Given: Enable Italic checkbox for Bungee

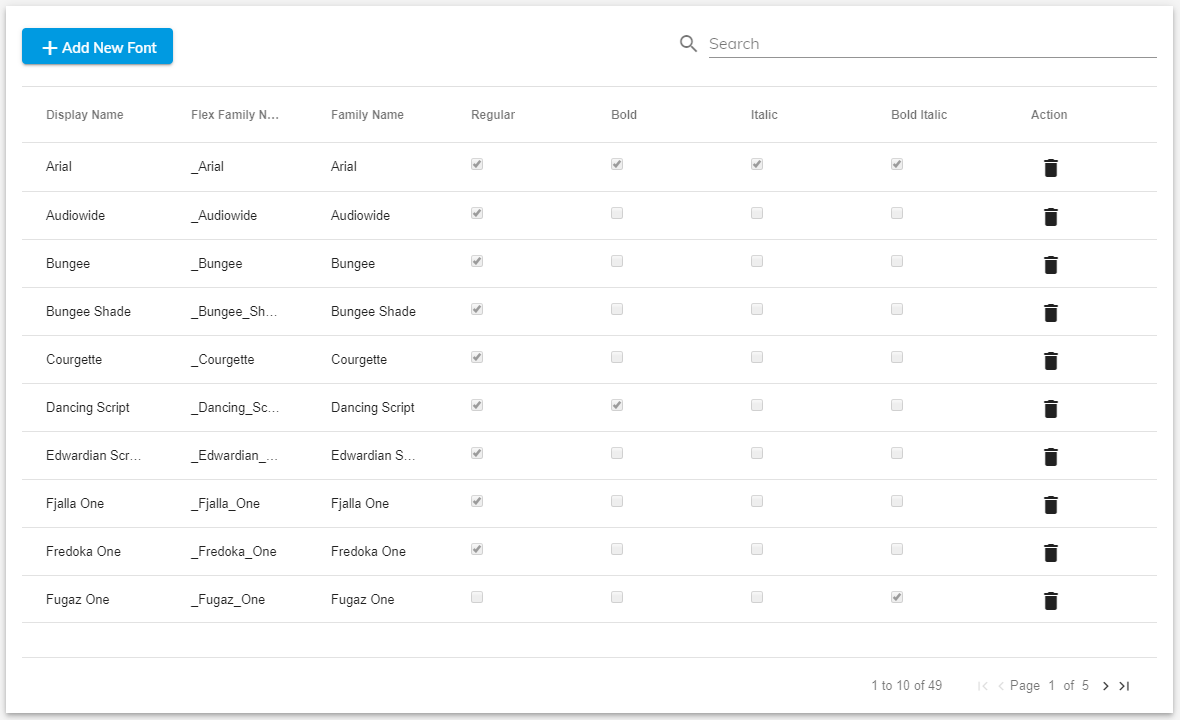Looking at the screenshot, I should pyautogui.click(x=757, y=261).
